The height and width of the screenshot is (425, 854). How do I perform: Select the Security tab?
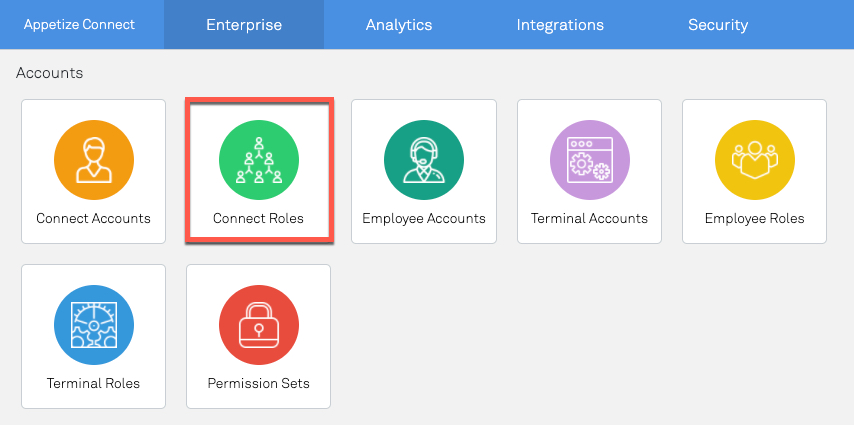718,25
